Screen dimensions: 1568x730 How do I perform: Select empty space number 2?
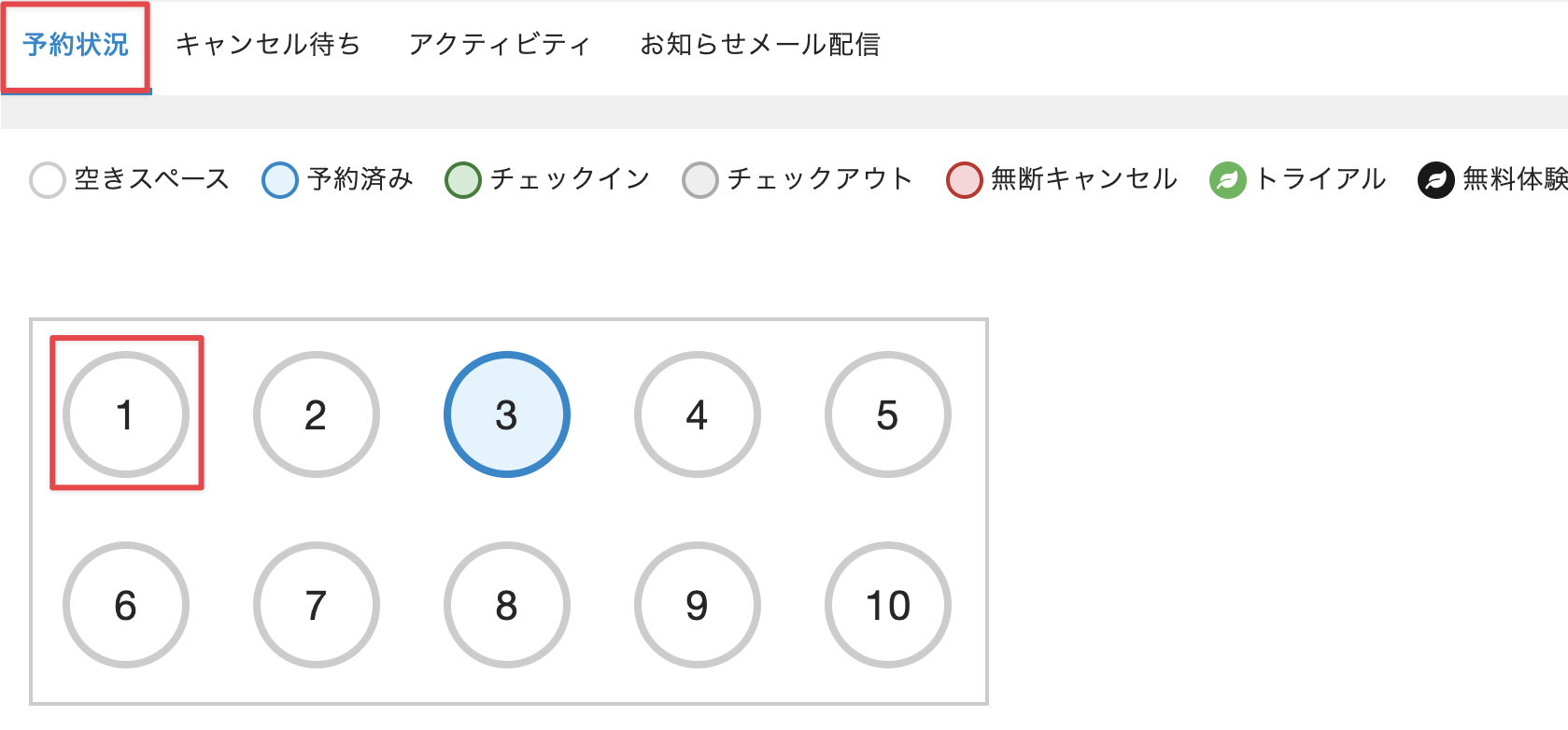[x=317, y=414]
